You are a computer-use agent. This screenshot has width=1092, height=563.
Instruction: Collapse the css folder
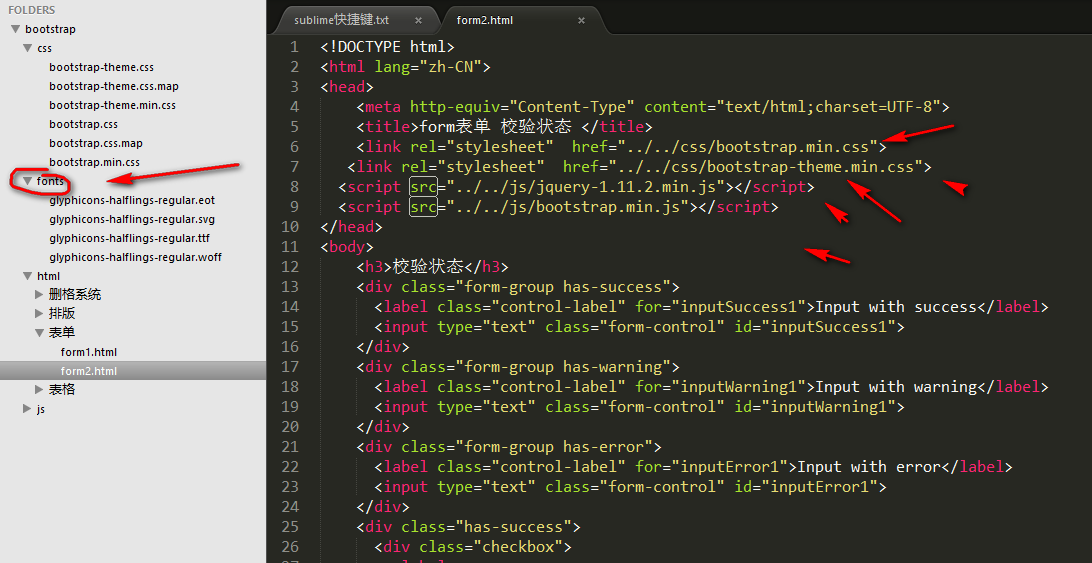(27, 48)
